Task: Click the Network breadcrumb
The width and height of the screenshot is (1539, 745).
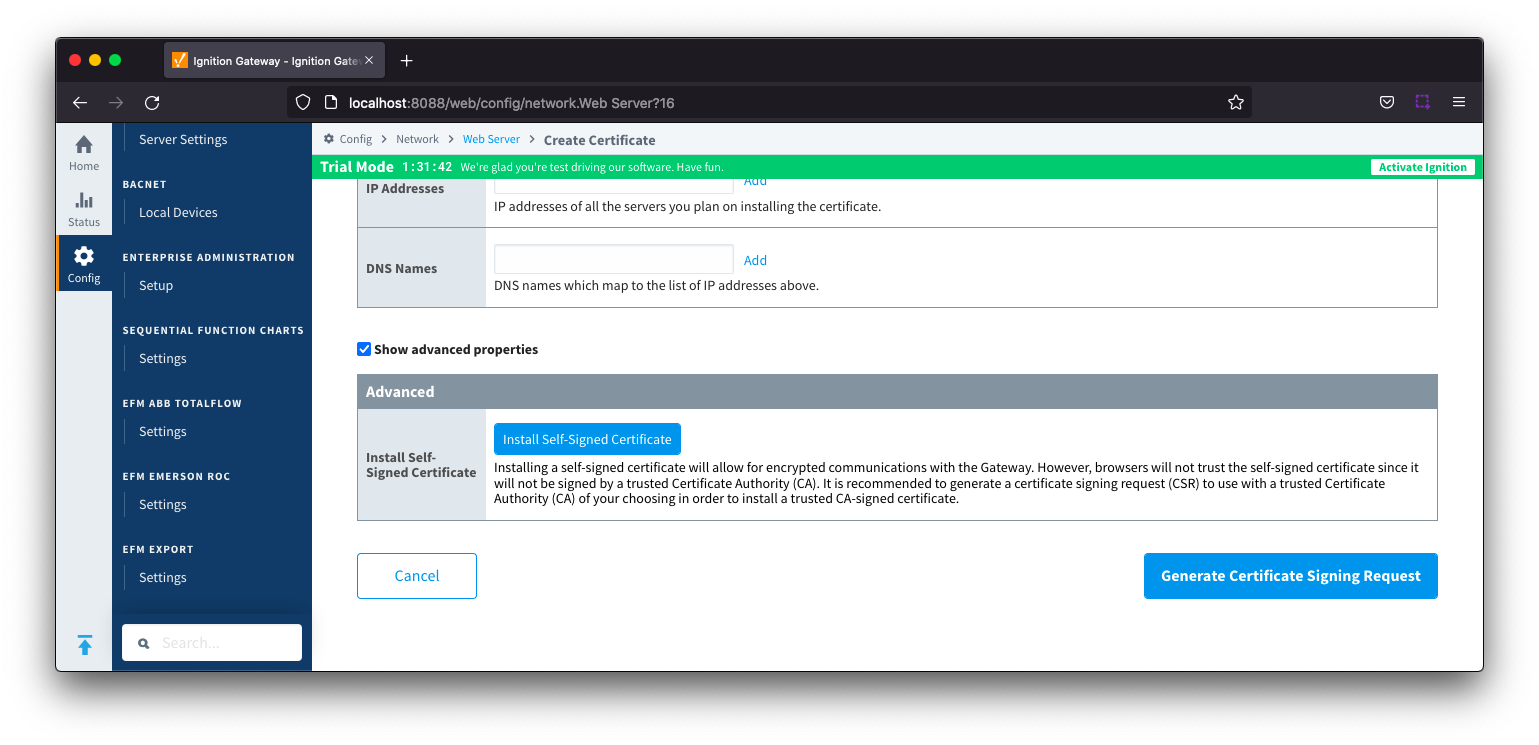Action: coord(417,139)
